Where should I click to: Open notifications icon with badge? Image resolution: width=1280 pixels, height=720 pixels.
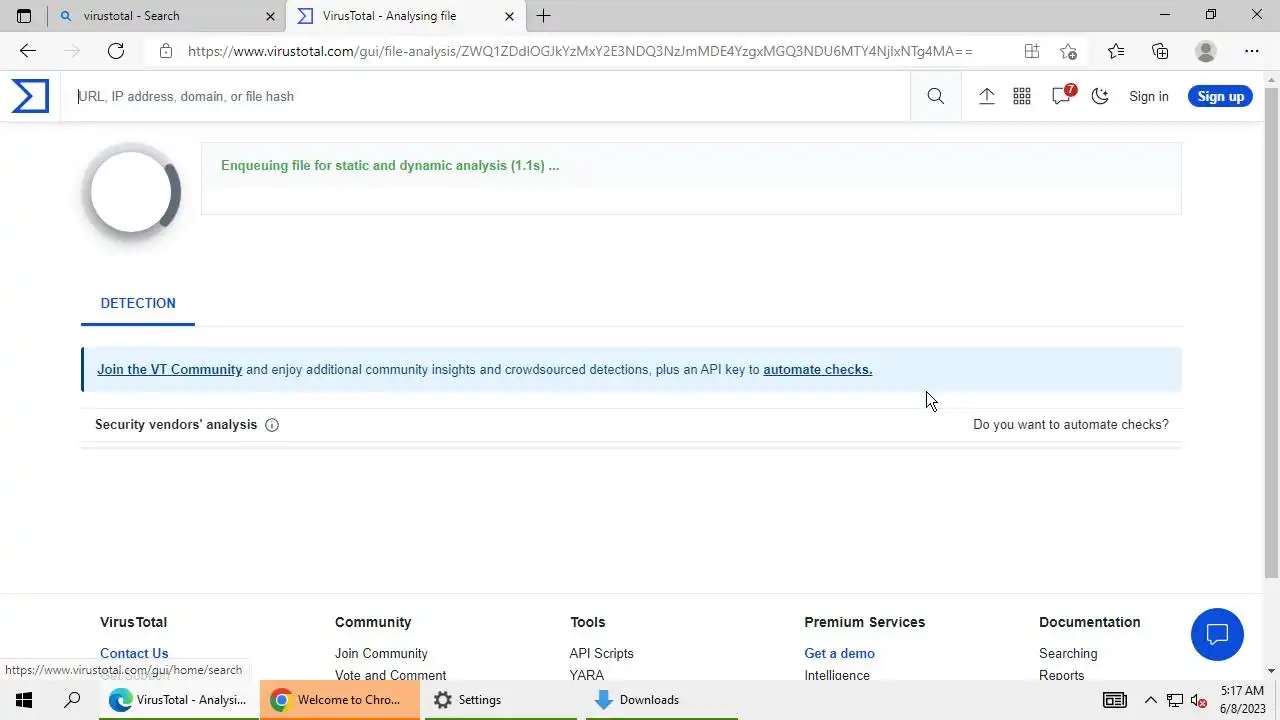click(1062, 95)
